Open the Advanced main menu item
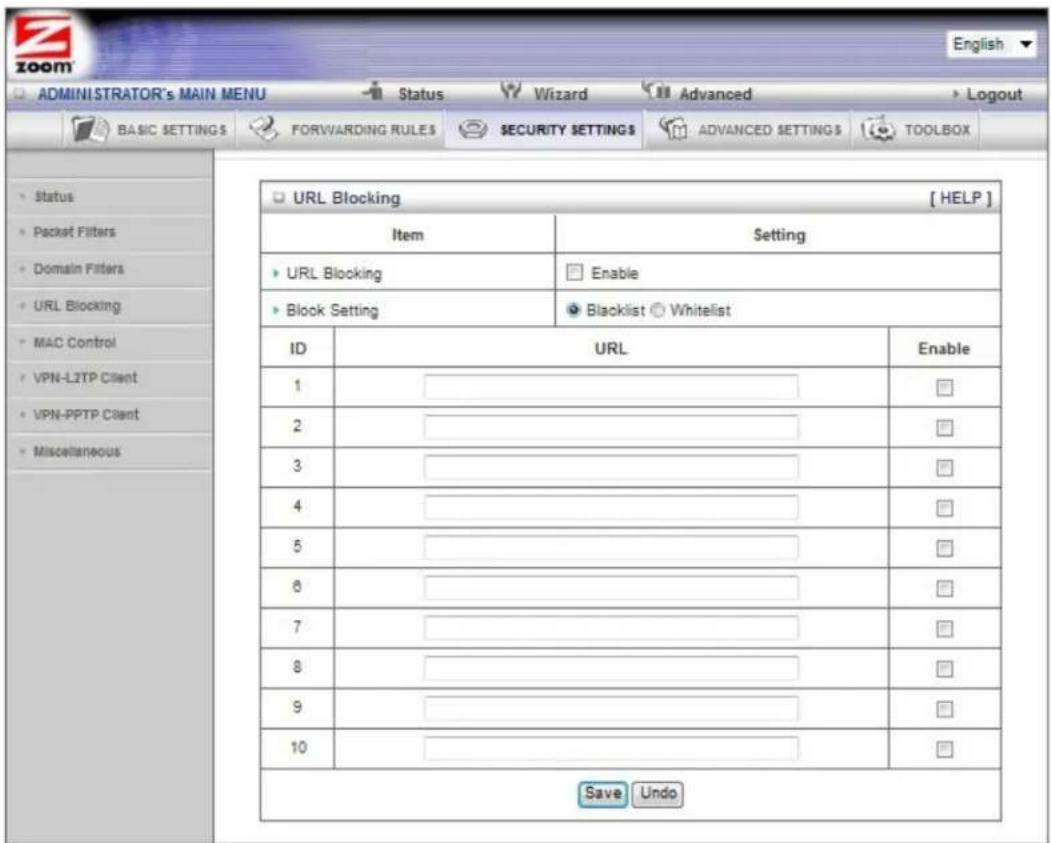1051x843 pixels. pos(715,94)
